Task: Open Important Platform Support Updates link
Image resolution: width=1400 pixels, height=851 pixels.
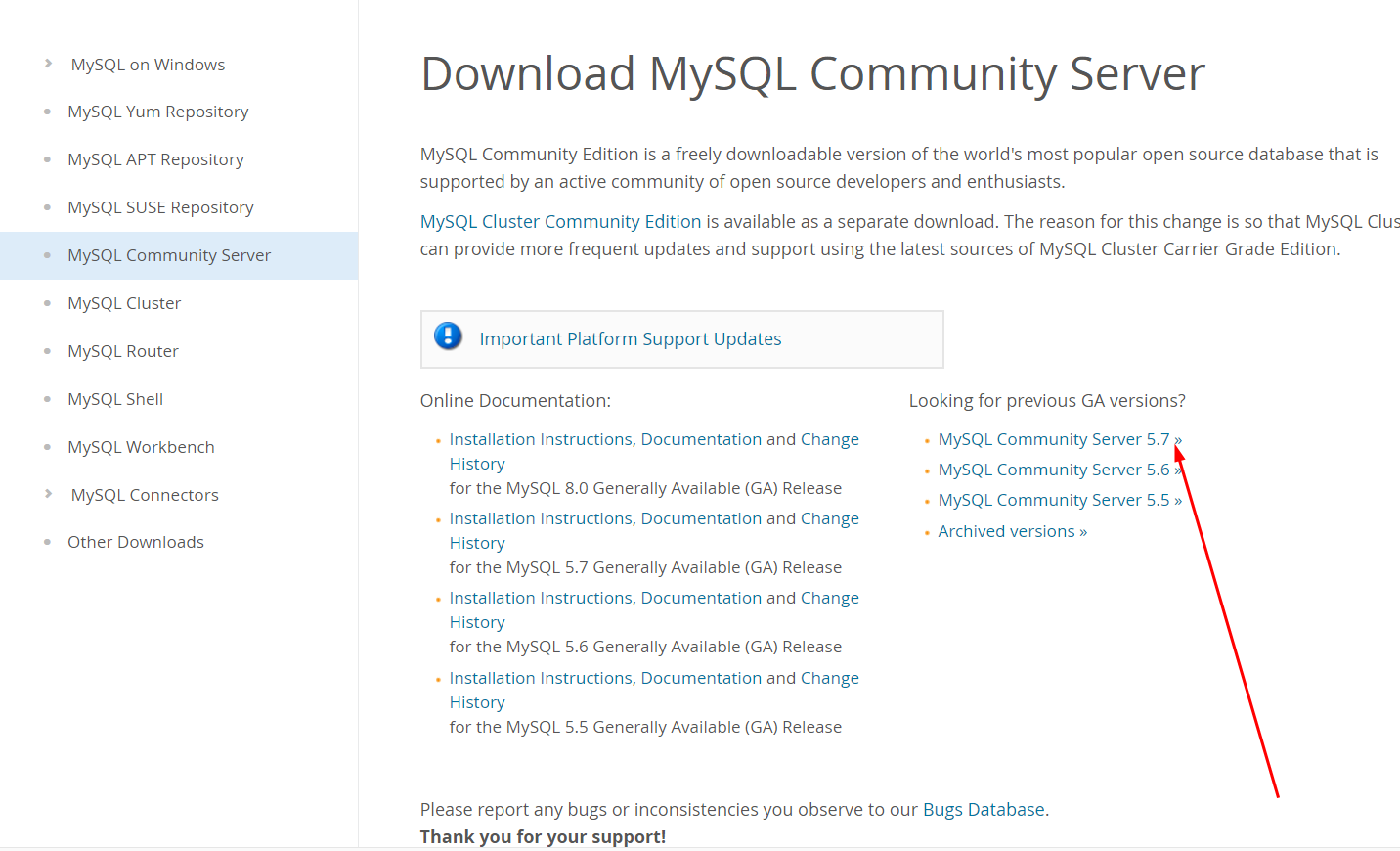Action: 631,338
